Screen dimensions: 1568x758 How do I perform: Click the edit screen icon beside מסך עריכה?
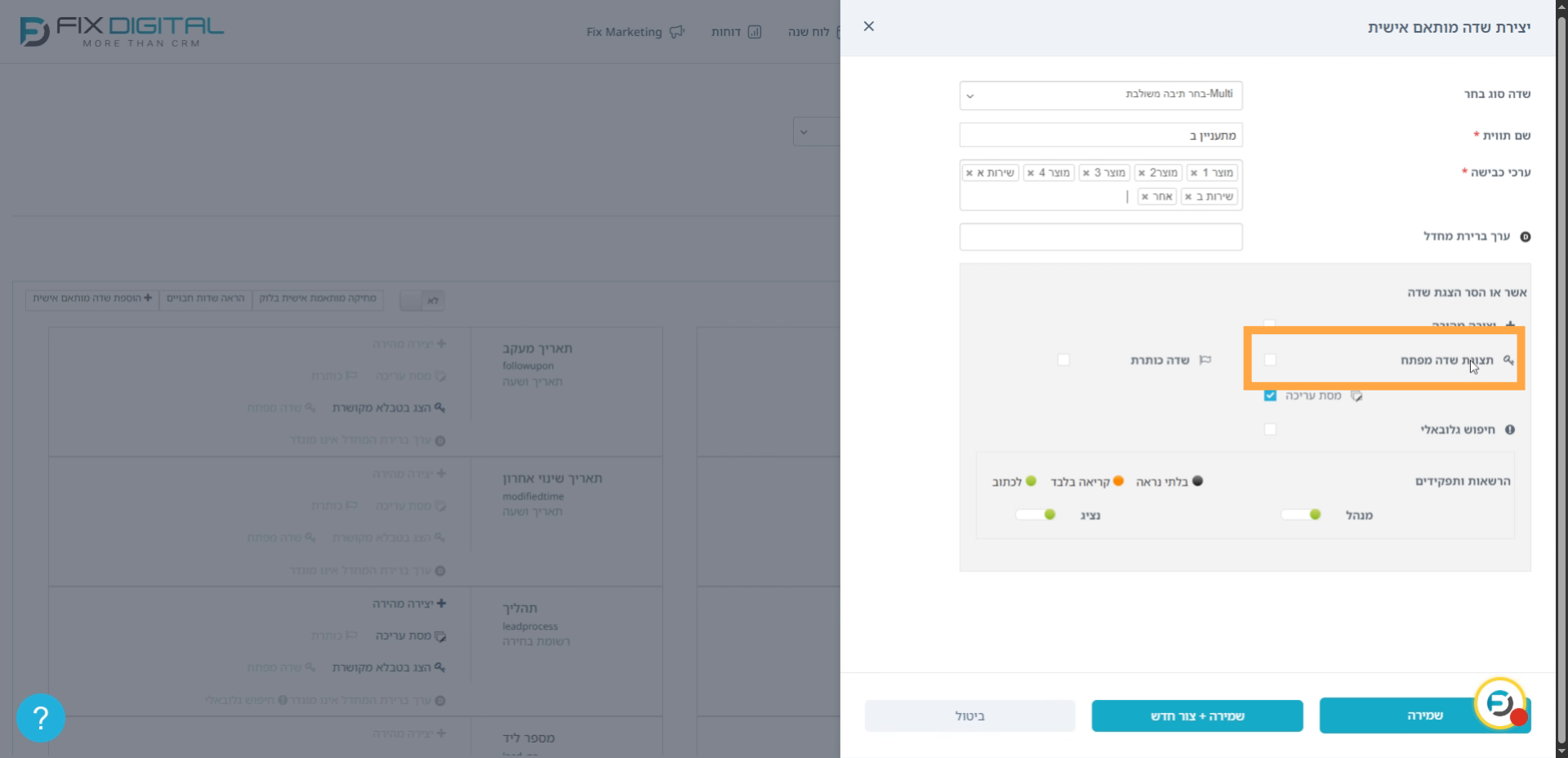[1356, 395]
